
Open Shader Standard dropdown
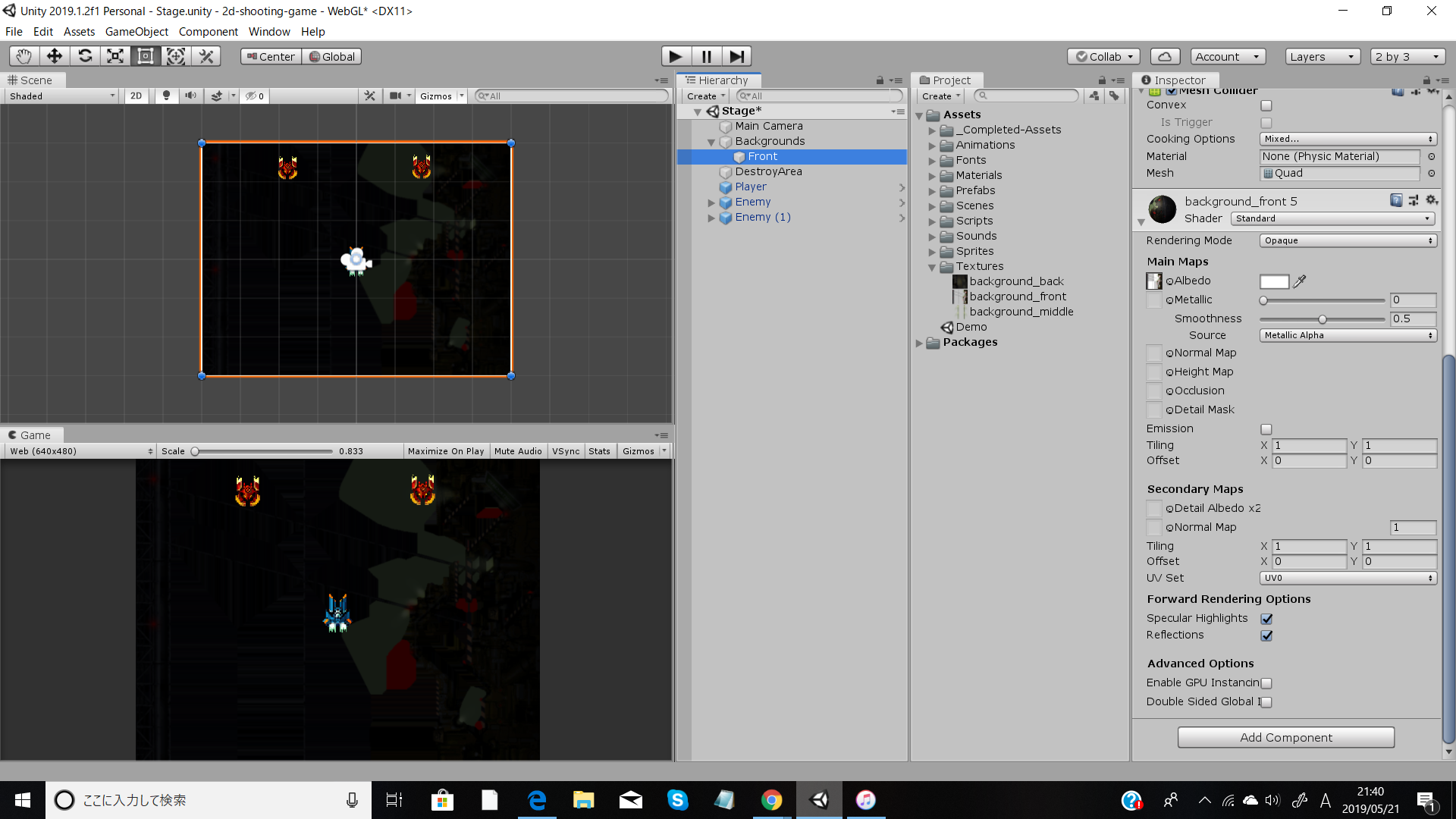pos(1332,218)
